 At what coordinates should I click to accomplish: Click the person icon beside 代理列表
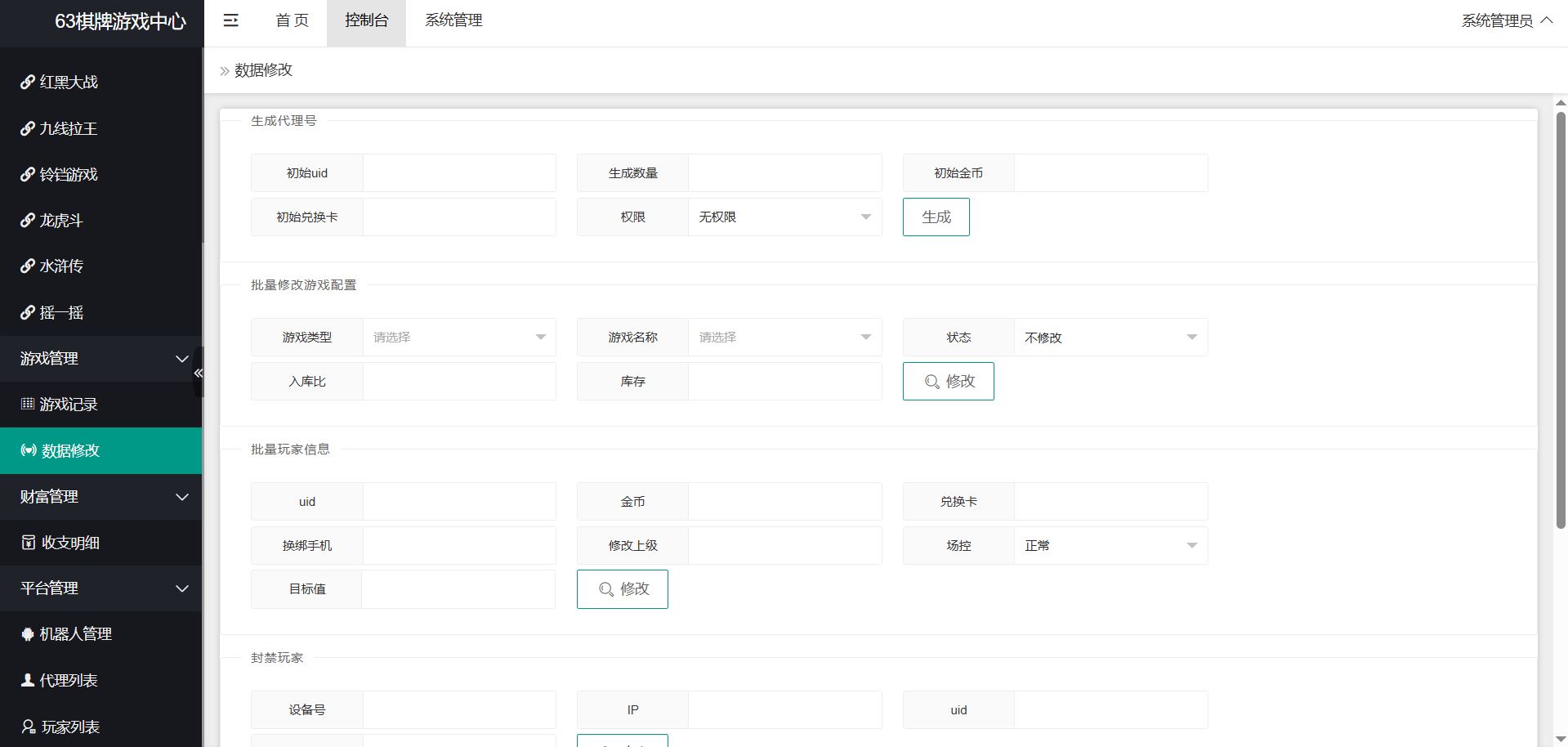click(x=28, y=680)
